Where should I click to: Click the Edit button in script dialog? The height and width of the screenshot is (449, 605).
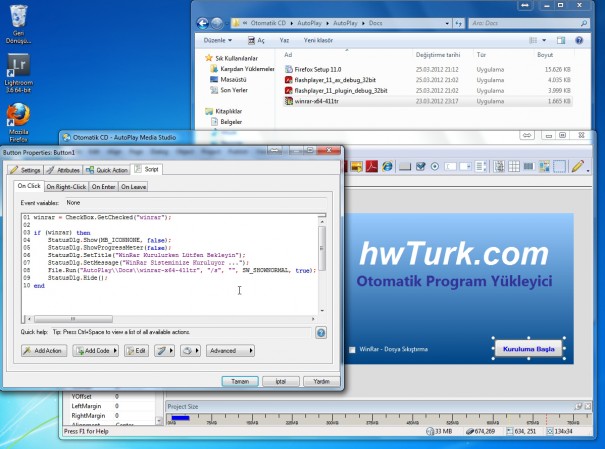click(x=137, y=351)
